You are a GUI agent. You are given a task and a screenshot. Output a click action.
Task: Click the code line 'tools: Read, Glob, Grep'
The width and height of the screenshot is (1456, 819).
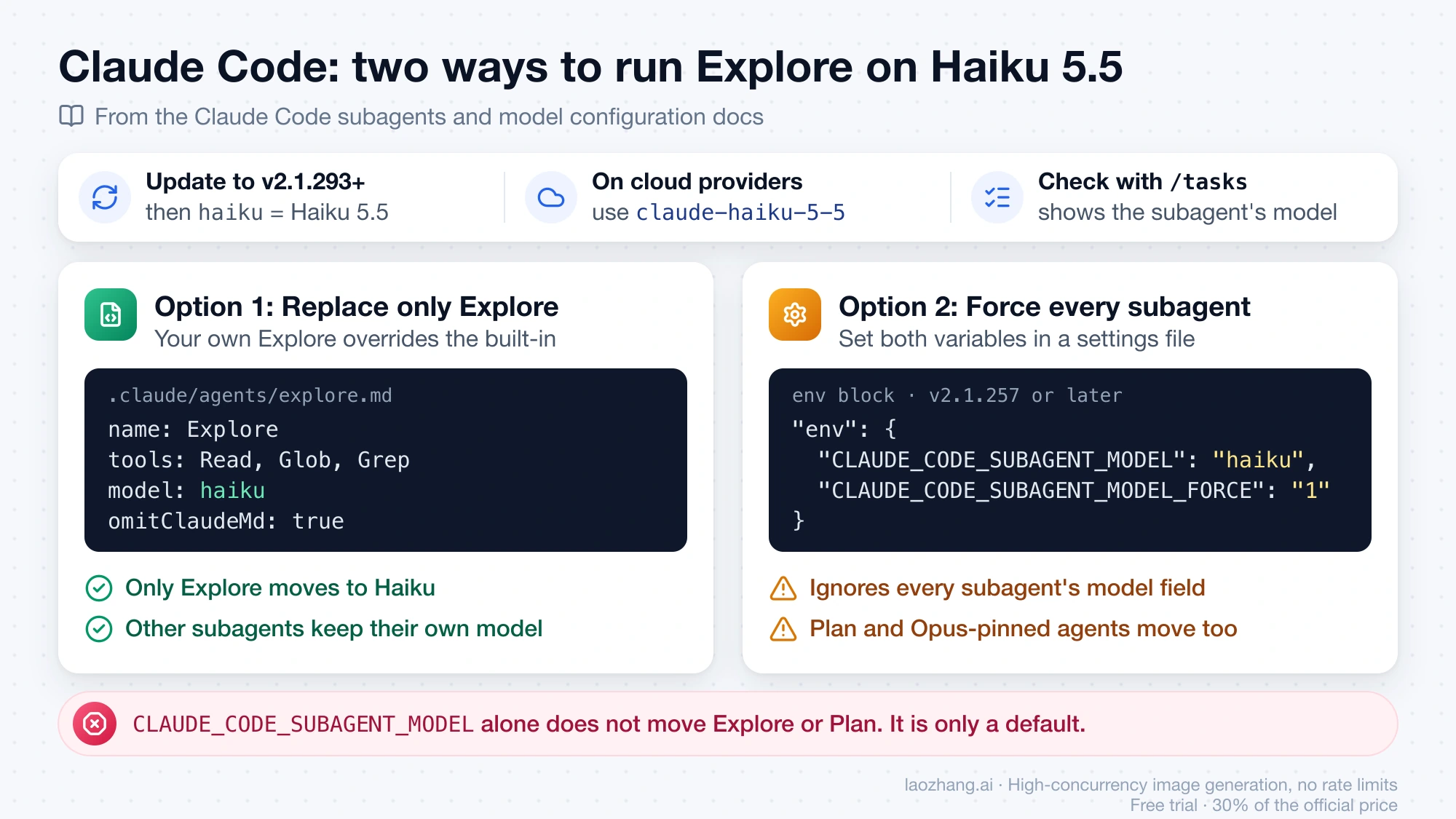pyautogui.click(x=259, y=460)
